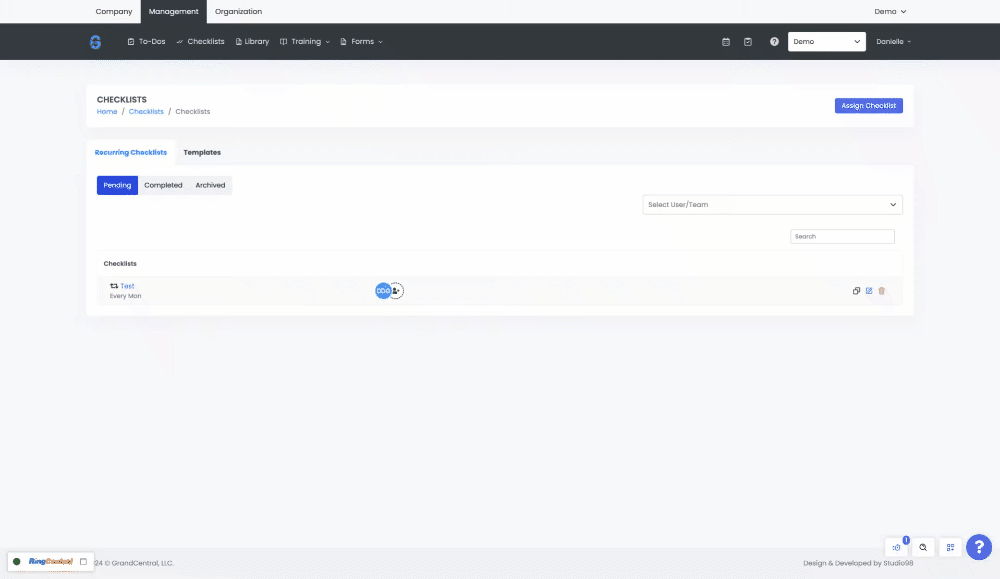The image size is (1000, 579).
Task: Duplicate the Test checklist
Action: click(856, 291)
